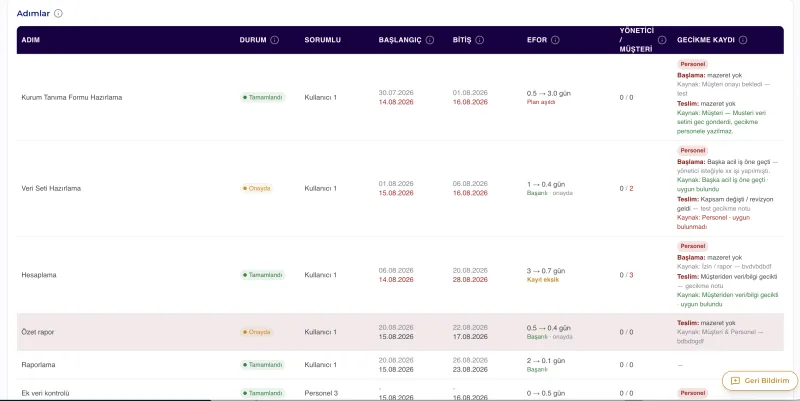
Task: Click effort value 0 → 0.5 gün
Action: pyautogui.click(x=545, y=393)
